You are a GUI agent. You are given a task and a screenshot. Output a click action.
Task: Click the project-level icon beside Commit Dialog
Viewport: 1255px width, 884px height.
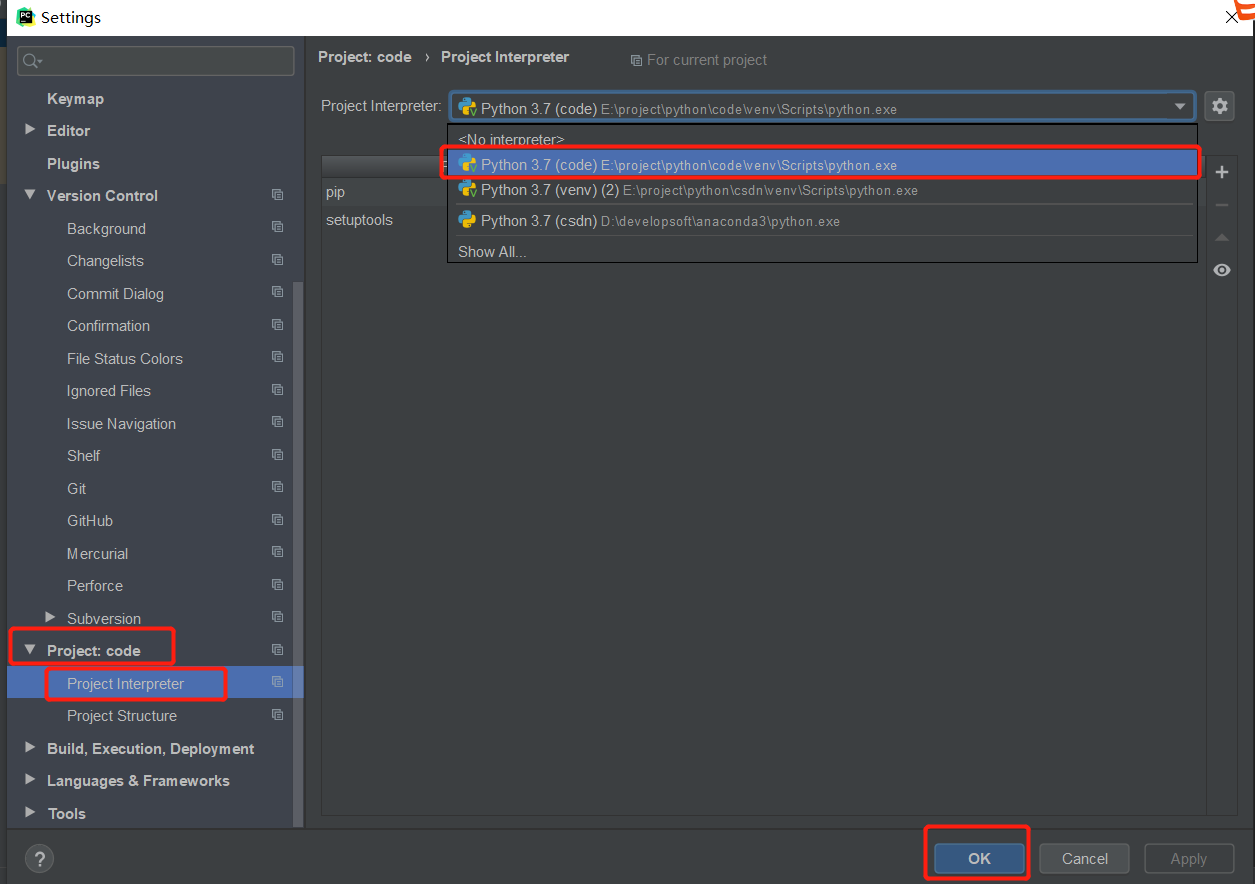[x=277, y=293]
